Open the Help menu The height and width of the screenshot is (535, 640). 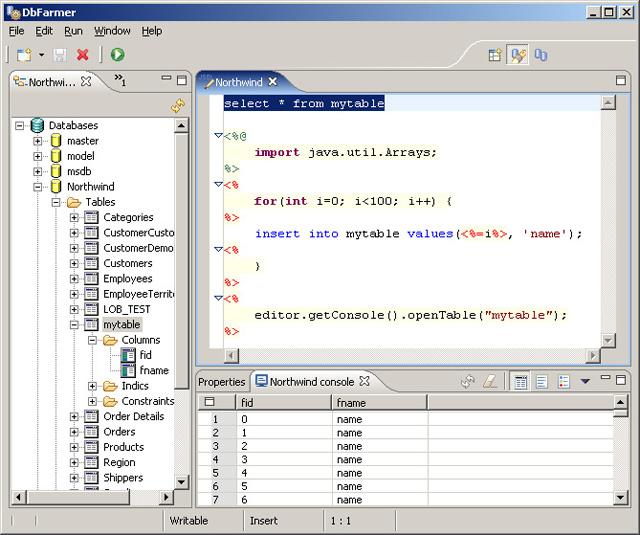pyautogui.click(x=152, y=31)
